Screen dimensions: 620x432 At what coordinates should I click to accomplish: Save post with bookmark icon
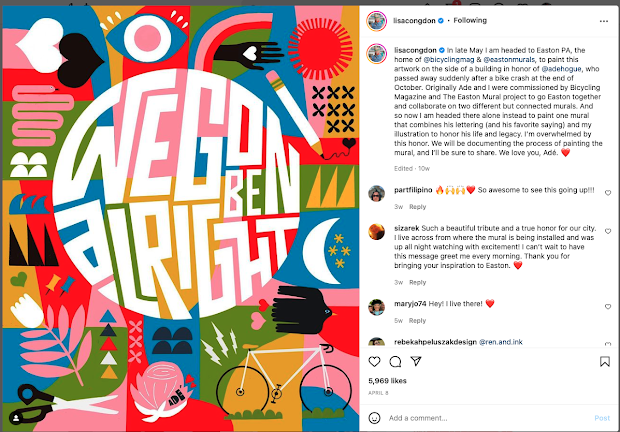pyautogui.click(x=605, y=361)
